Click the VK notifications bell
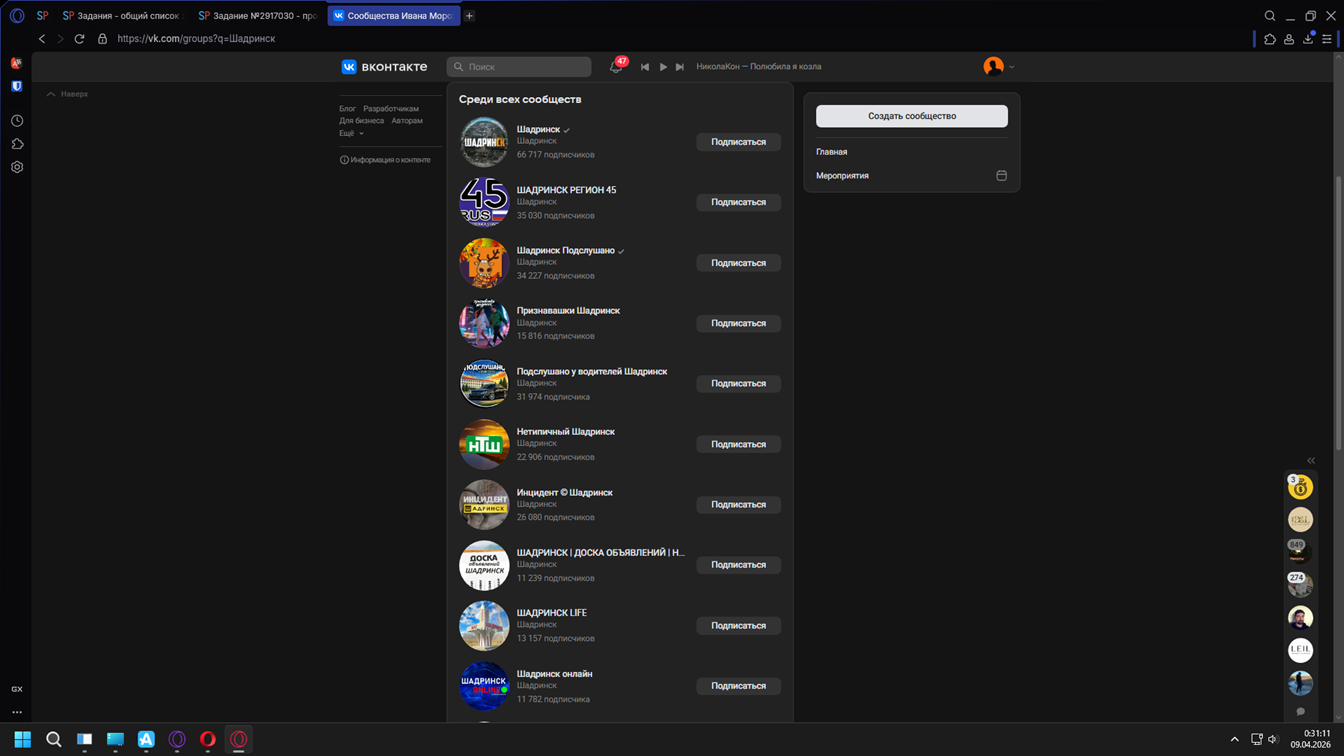 (x=616, y=67)
